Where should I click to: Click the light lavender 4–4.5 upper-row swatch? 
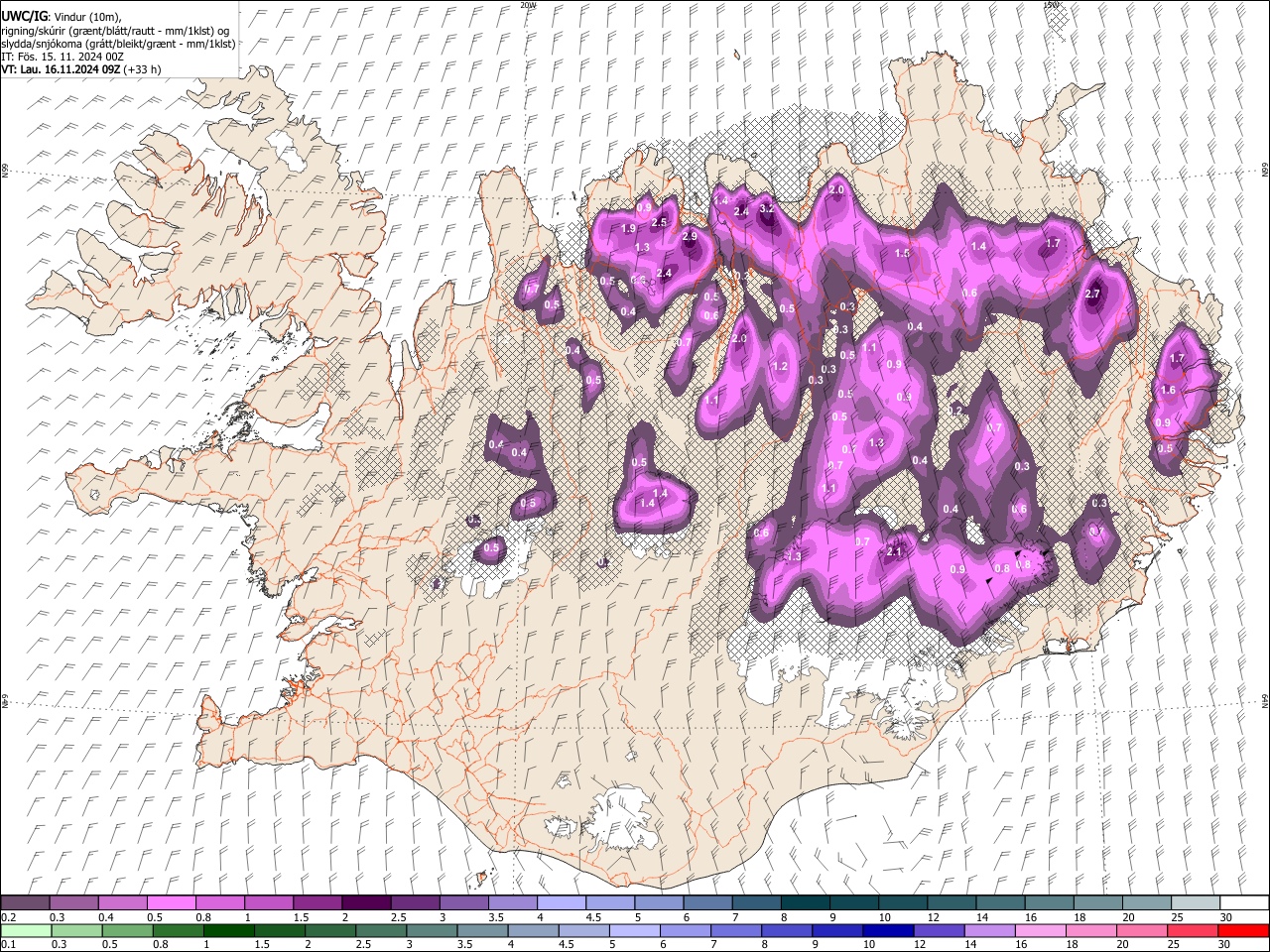pyautogui.click(x=561, y=903)
